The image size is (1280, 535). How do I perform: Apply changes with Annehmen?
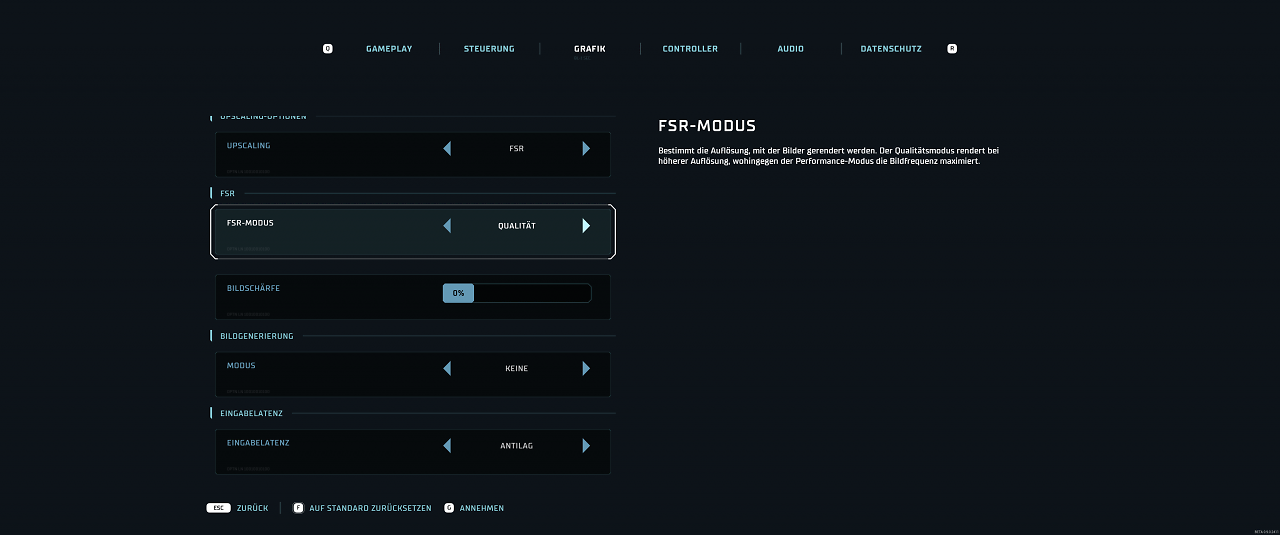481,508
